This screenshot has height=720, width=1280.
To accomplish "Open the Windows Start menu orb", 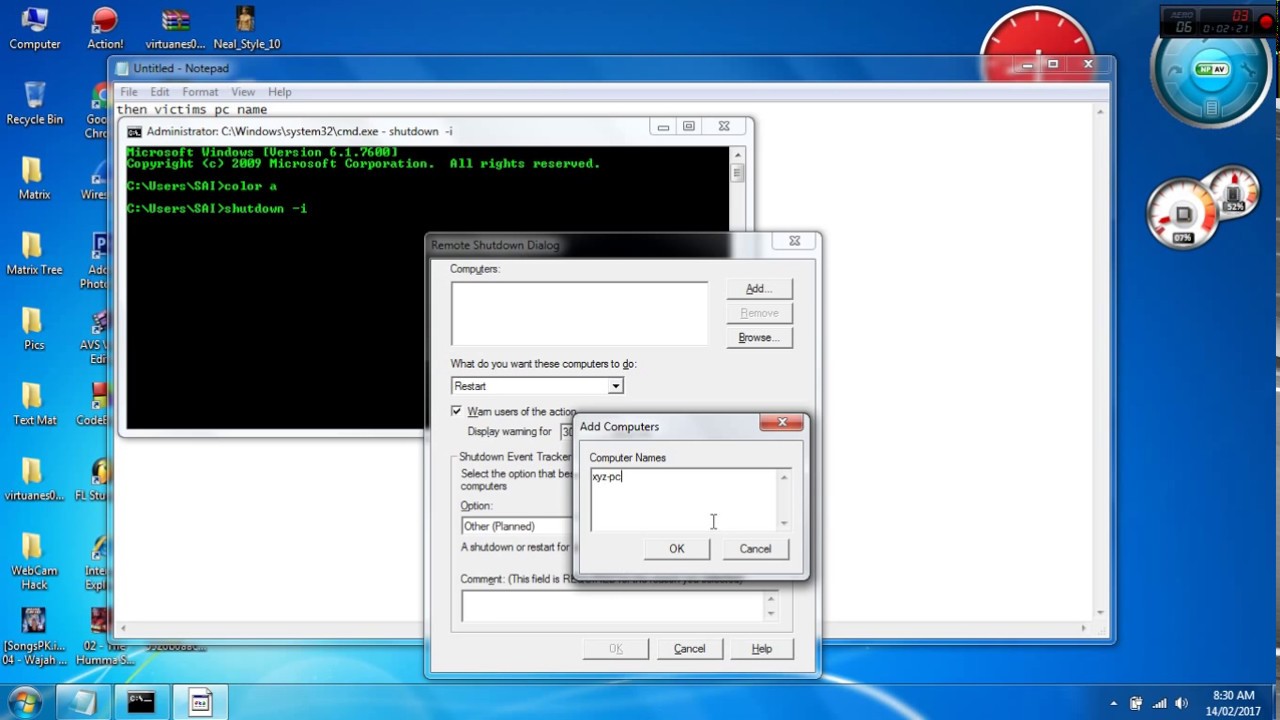I will 24,702.
